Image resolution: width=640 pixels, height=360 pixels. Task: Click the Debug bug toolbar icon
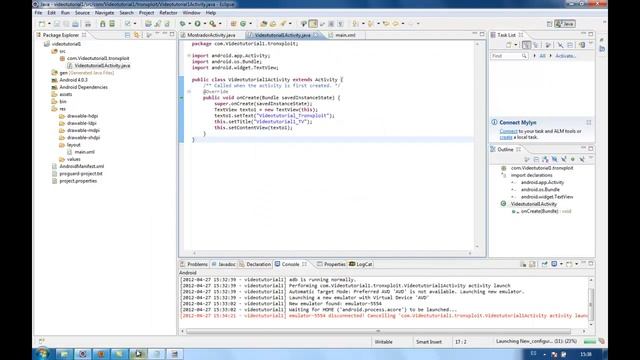point(182,24)
